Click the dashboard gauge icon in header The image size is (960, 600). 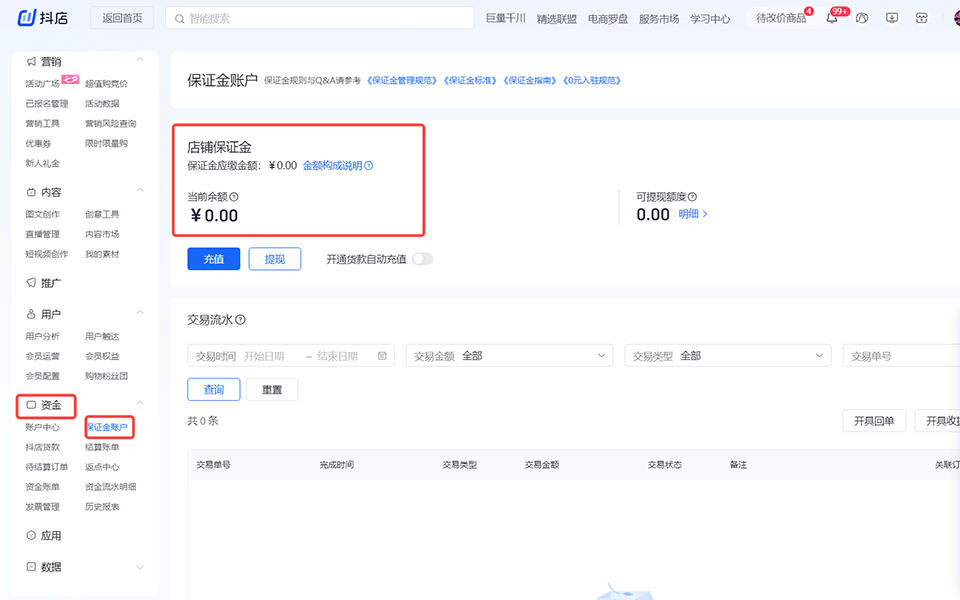click(x=862, y=18)
